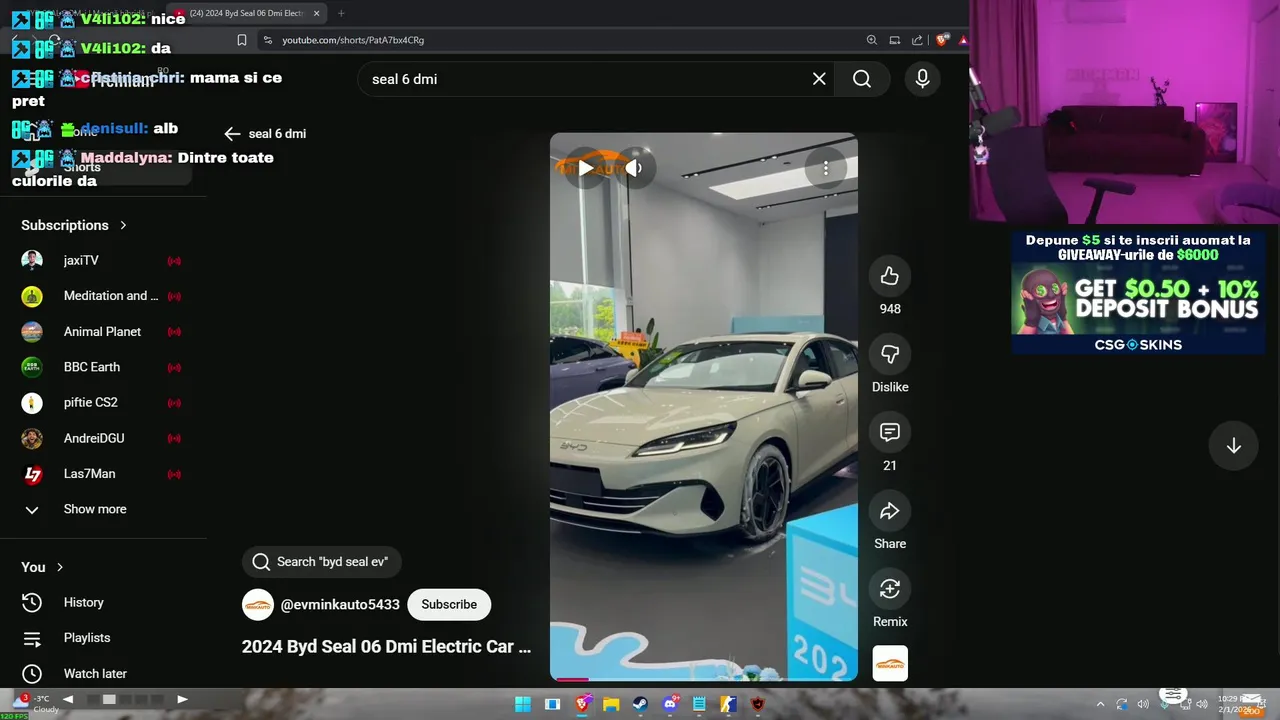Click the piftie CS2 channel avatar

(x=32, y=403)
